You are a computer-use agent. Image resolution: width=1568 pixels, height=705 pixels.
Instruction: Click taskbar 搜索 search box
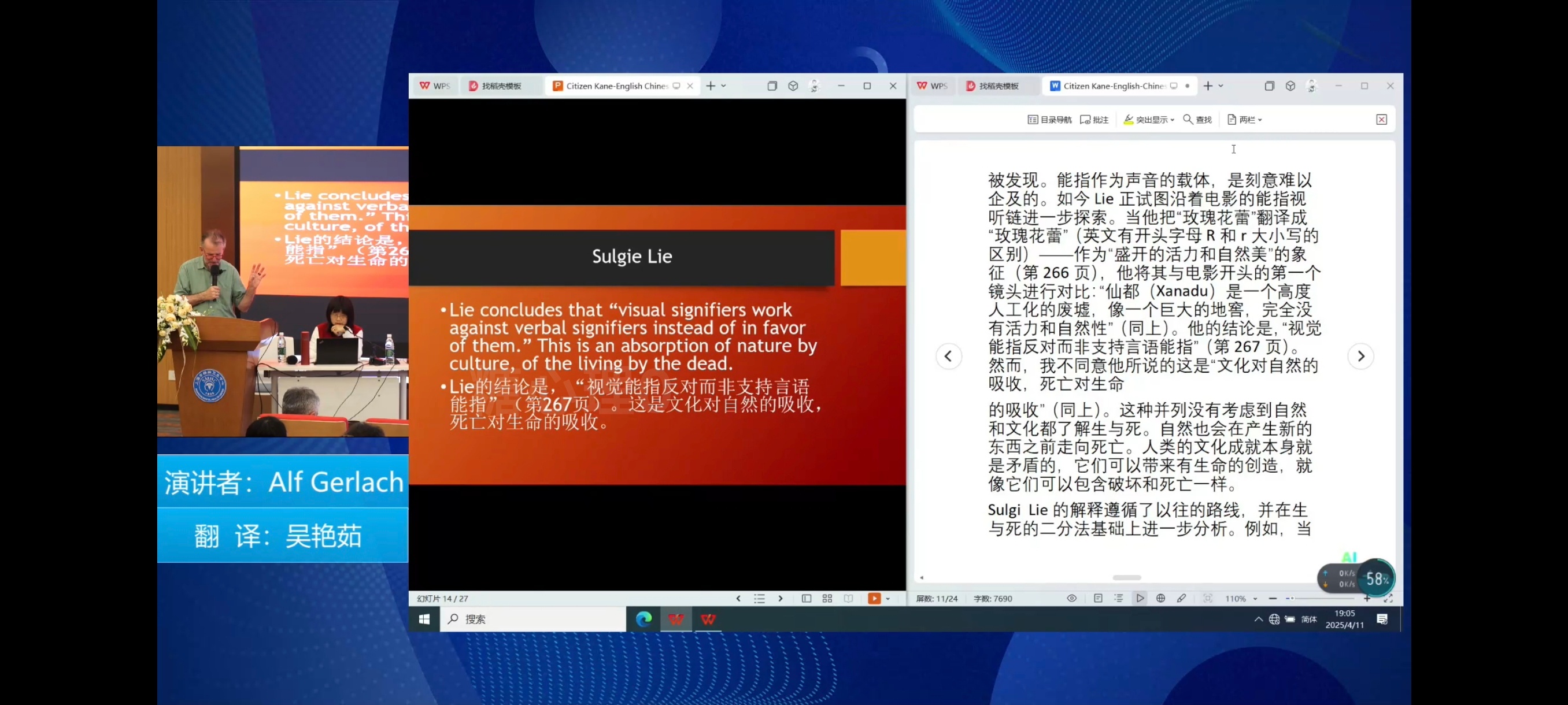532,619
